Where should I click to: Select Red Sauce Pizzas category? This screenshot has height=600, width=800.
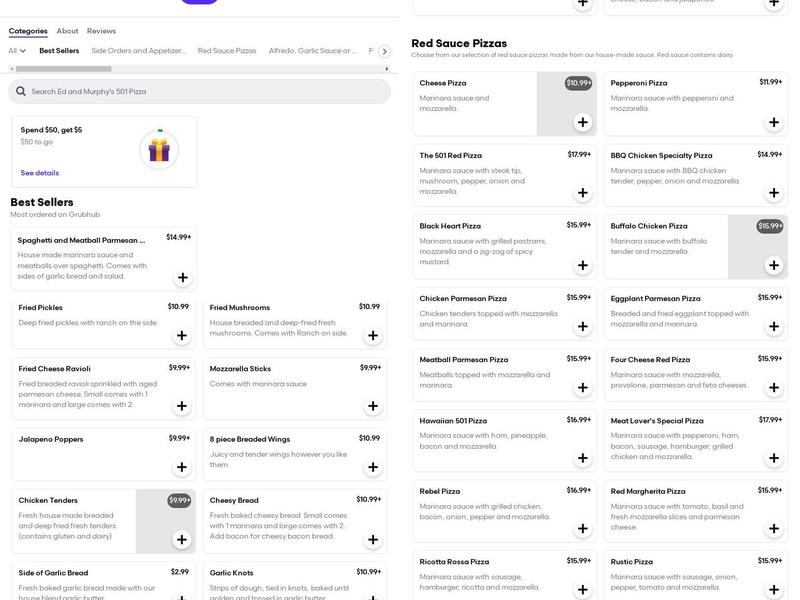click(x=227, y=51)
